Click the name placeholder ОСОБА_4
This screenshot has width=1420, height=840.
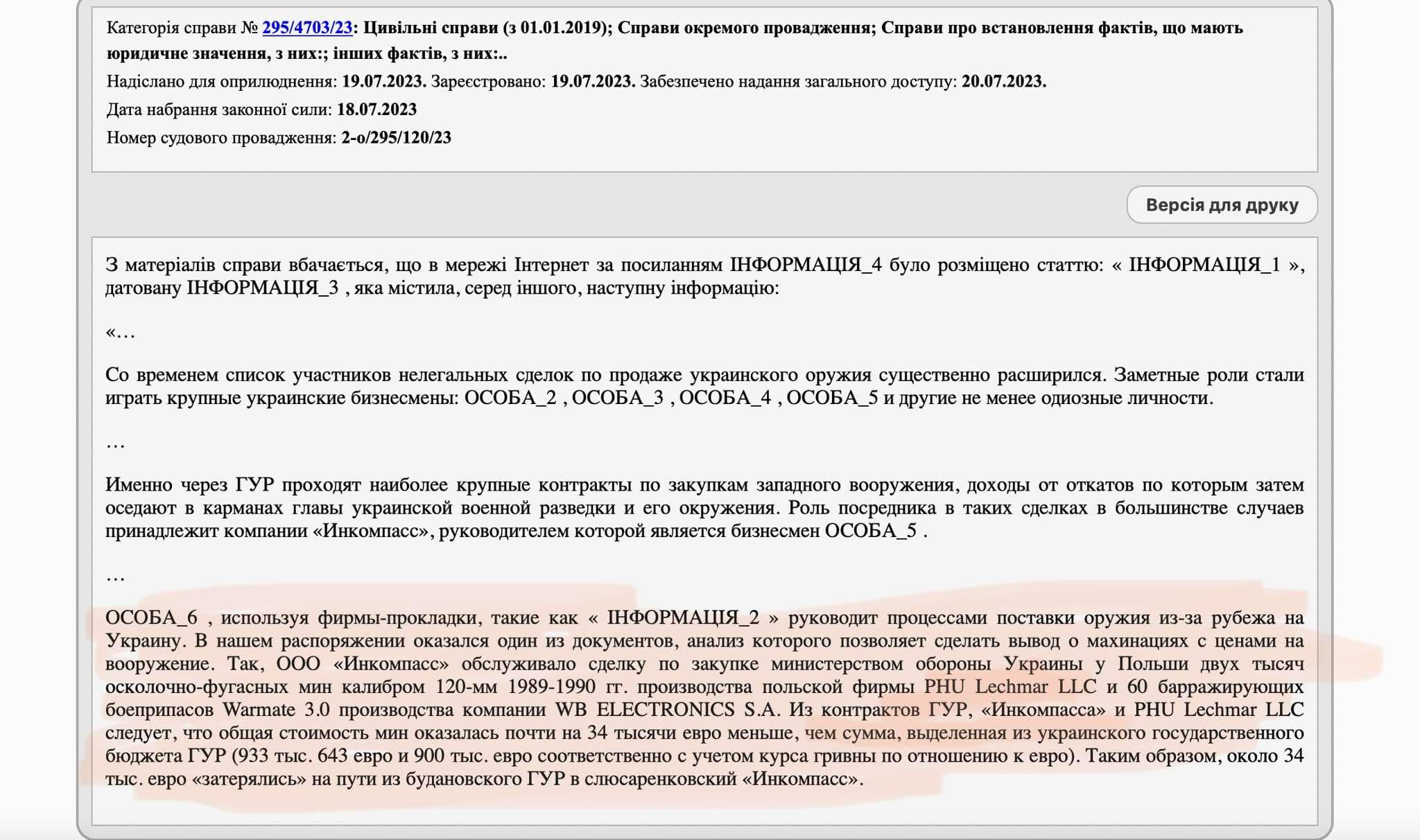(x=725, y=398)
